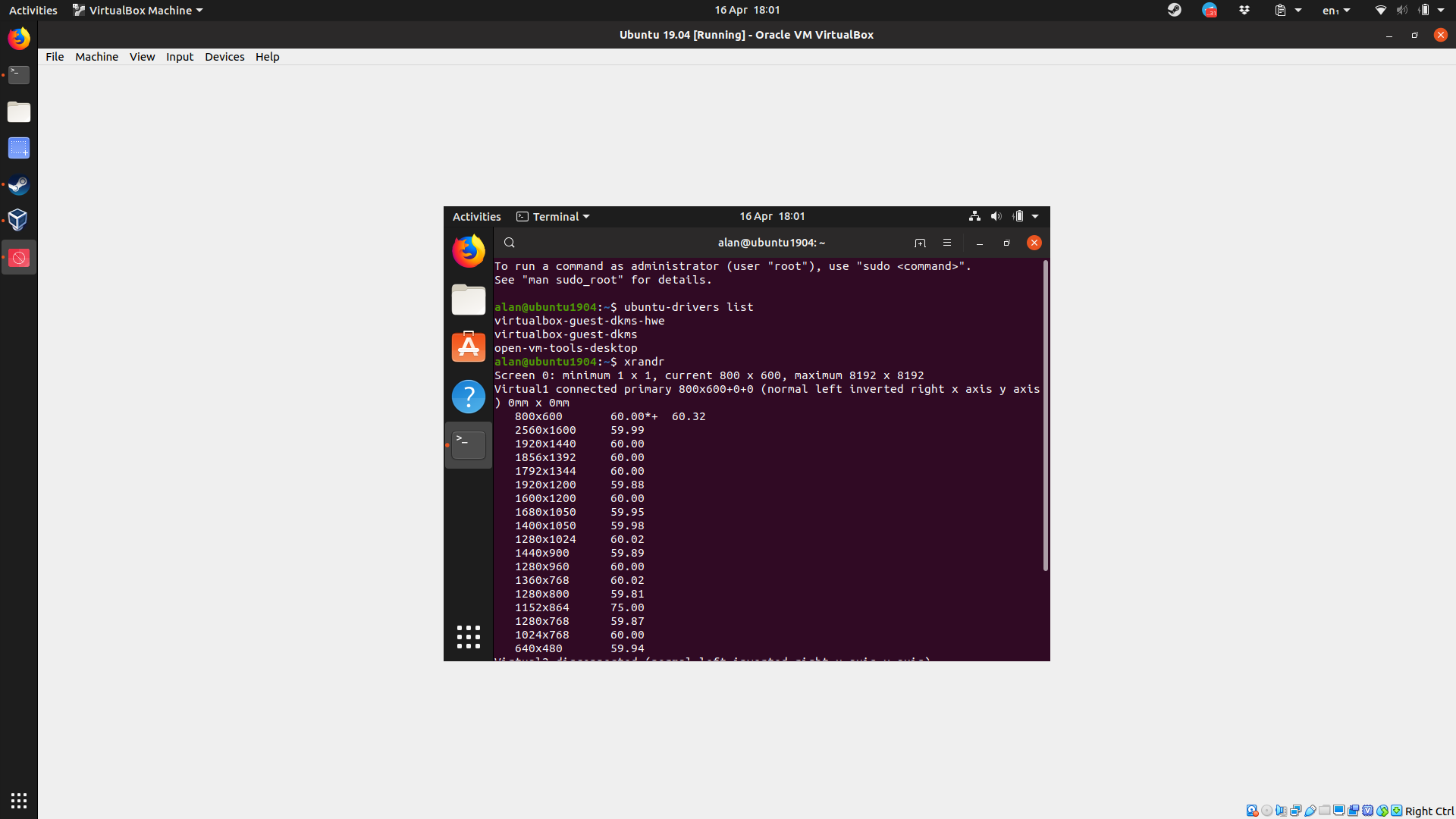Image resolution: width=1456 pixels, height=819 pixels.
Task: Open Terminal in the host dock
Action: click(x=19, y=74)
